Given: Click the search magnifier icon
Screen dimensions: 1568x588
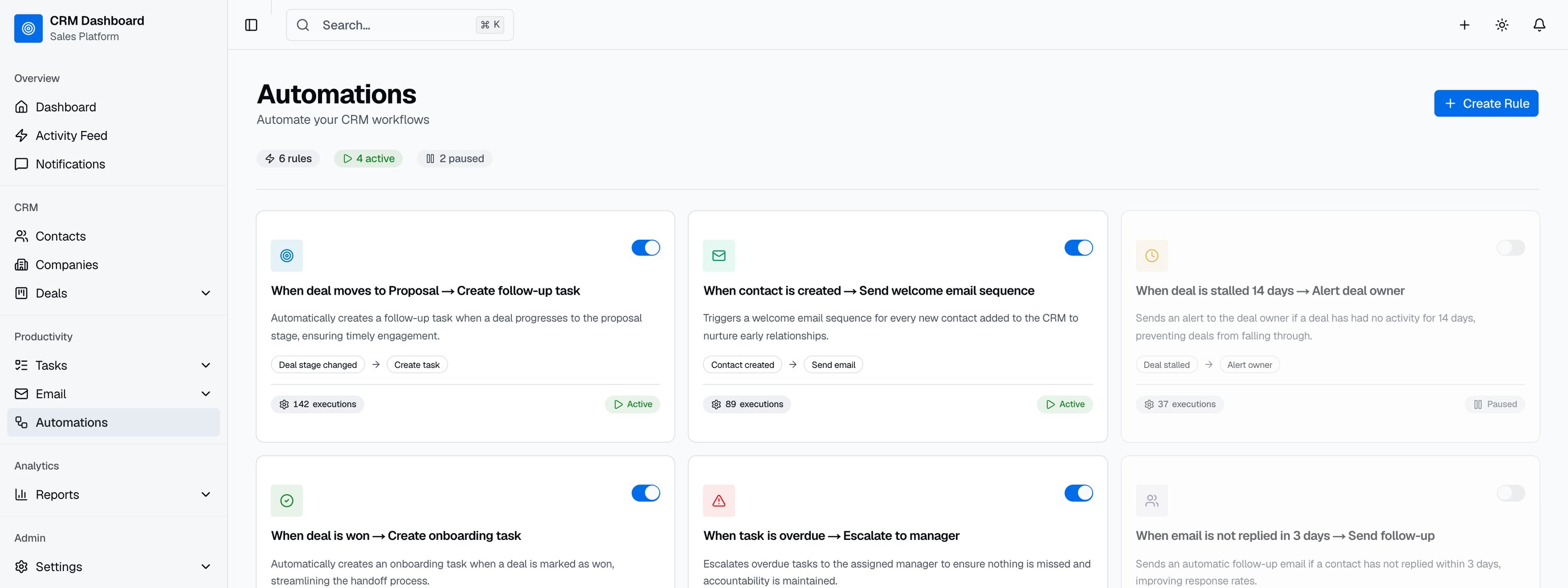Looking at the screenshot, I should (x=302, y=25).
